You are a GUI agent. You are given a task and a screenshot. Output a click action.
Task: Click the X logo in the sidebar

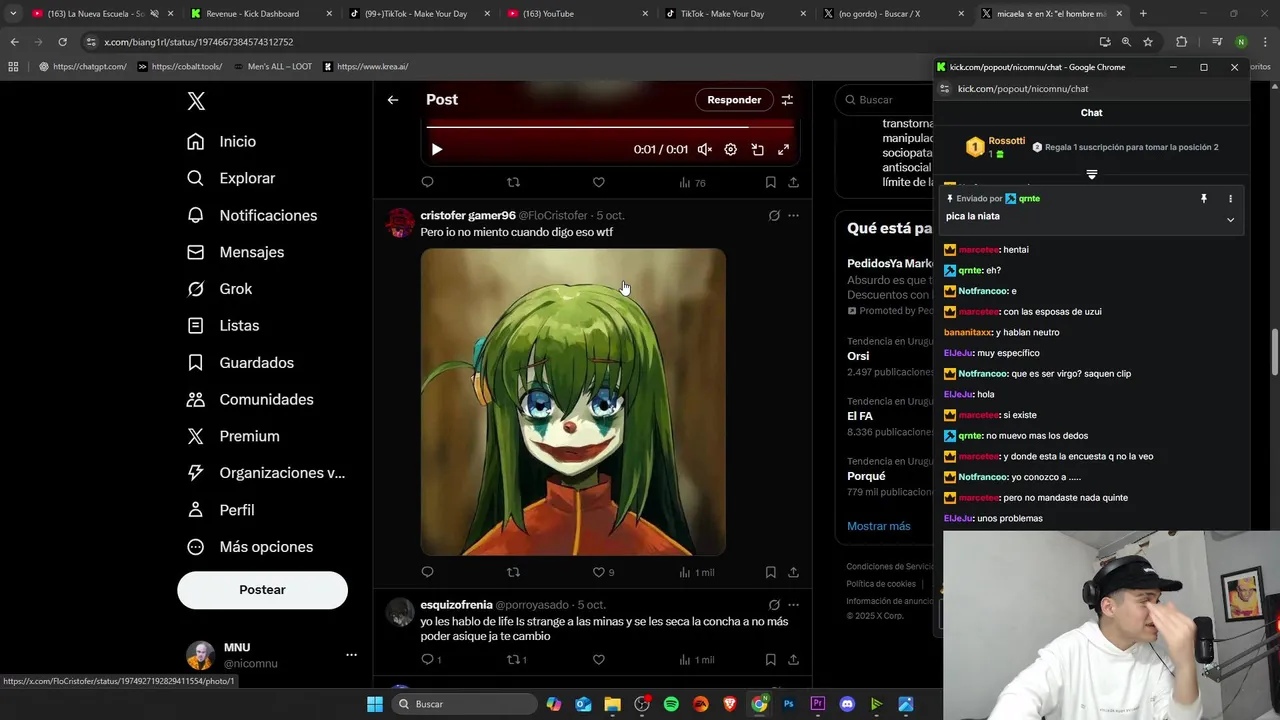click(x=196, y=101)
